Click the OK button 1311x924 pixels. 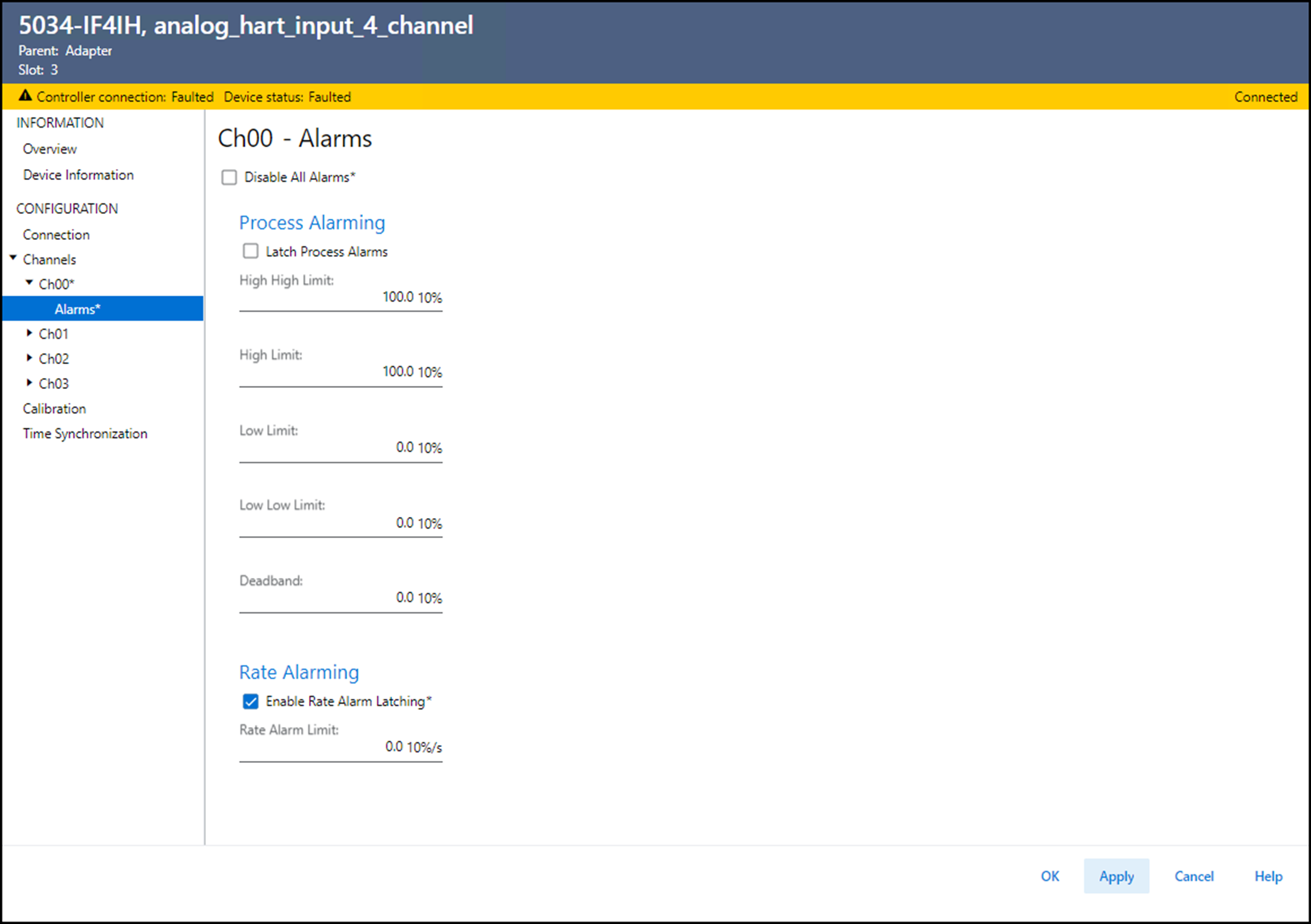(x=1049, y=876)
